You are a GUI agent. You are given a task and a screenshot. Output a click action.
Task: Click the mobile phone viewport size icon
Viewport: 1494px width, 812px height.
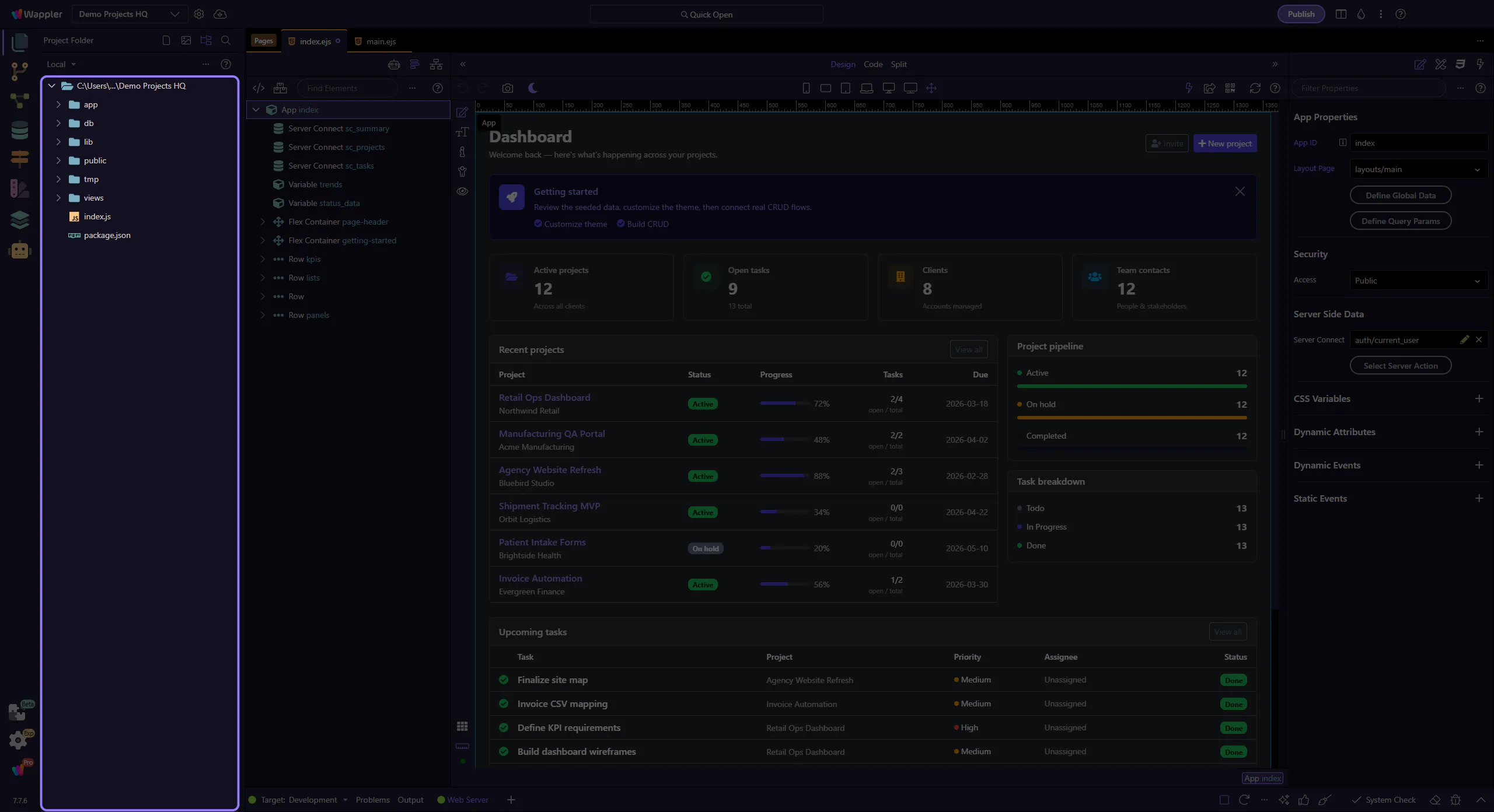coord(806,88)
